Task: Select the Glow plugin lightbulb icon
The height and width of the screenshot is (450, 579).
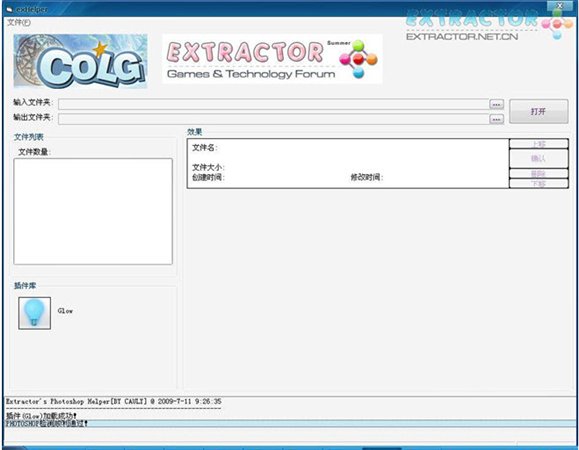Action: pyautogui.click(x=34, y=313)
